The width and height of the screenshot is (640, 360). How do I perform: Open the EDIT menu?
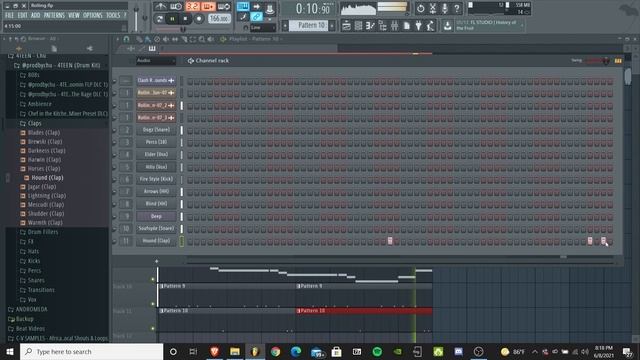22,15
